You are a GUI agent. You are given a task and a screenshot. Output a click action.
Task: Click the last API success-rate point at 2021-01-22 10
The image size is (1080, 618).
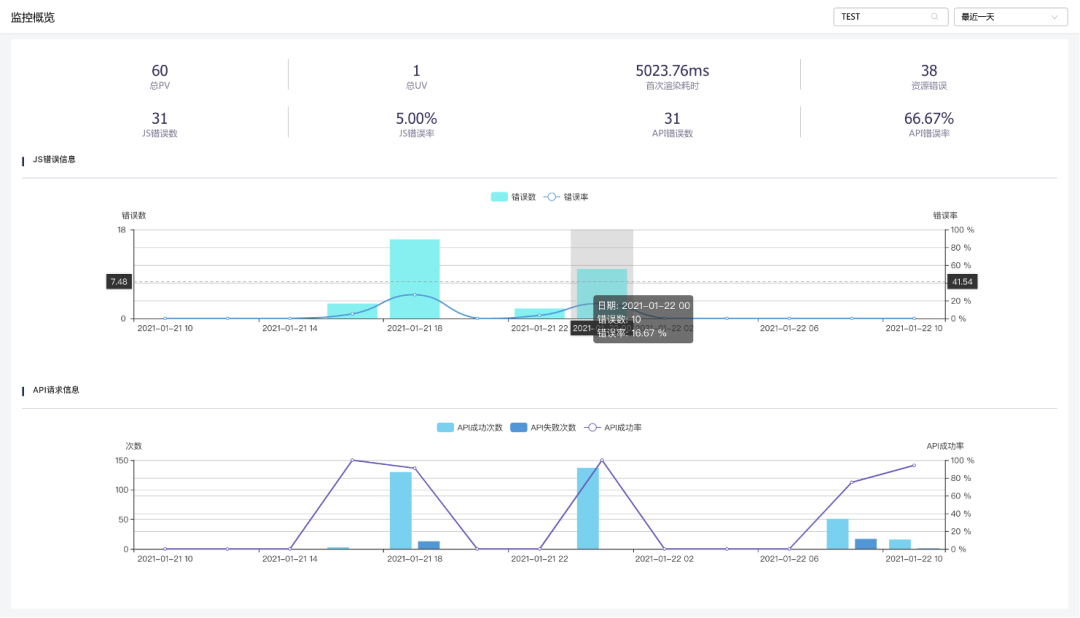tap(914, 466)
